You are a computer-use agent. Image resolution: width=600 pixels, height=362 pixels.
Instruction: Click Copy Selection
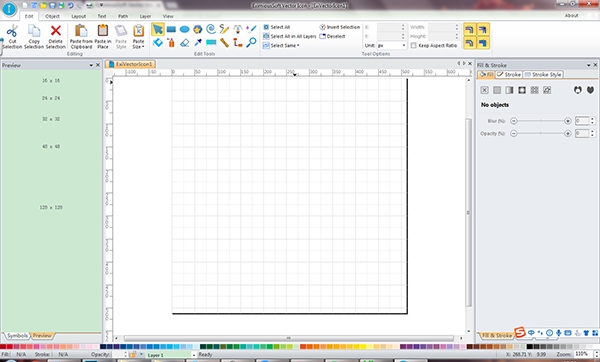tap(34, 36)
